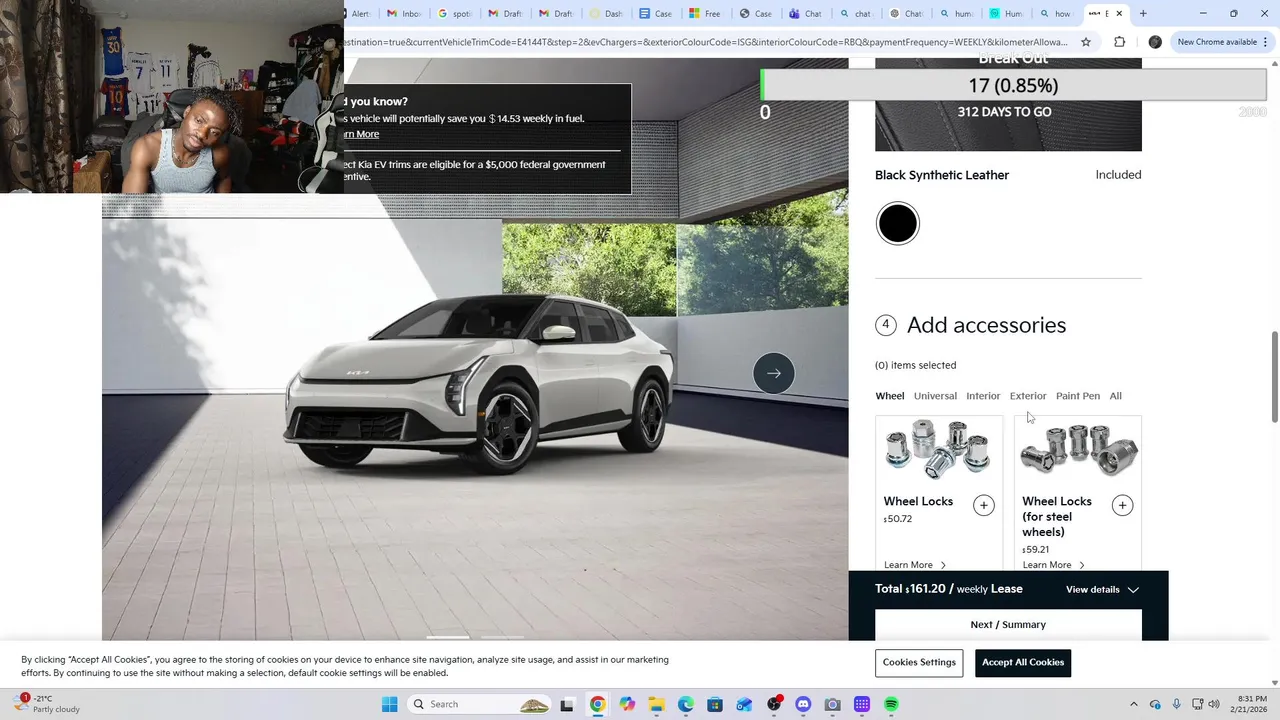Open the purple grid app on the taskbar
1280x720 pixels.
click(862, 704)
